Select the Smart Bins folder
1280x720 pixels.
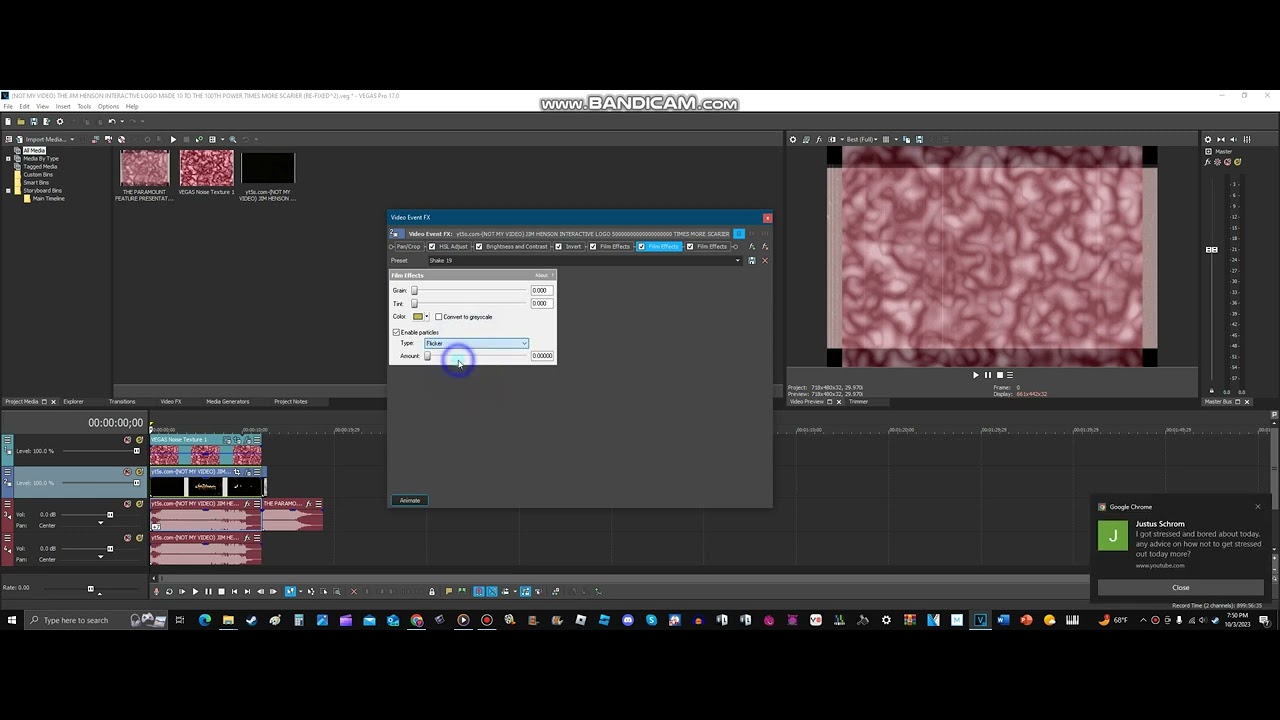click(36, 182)
